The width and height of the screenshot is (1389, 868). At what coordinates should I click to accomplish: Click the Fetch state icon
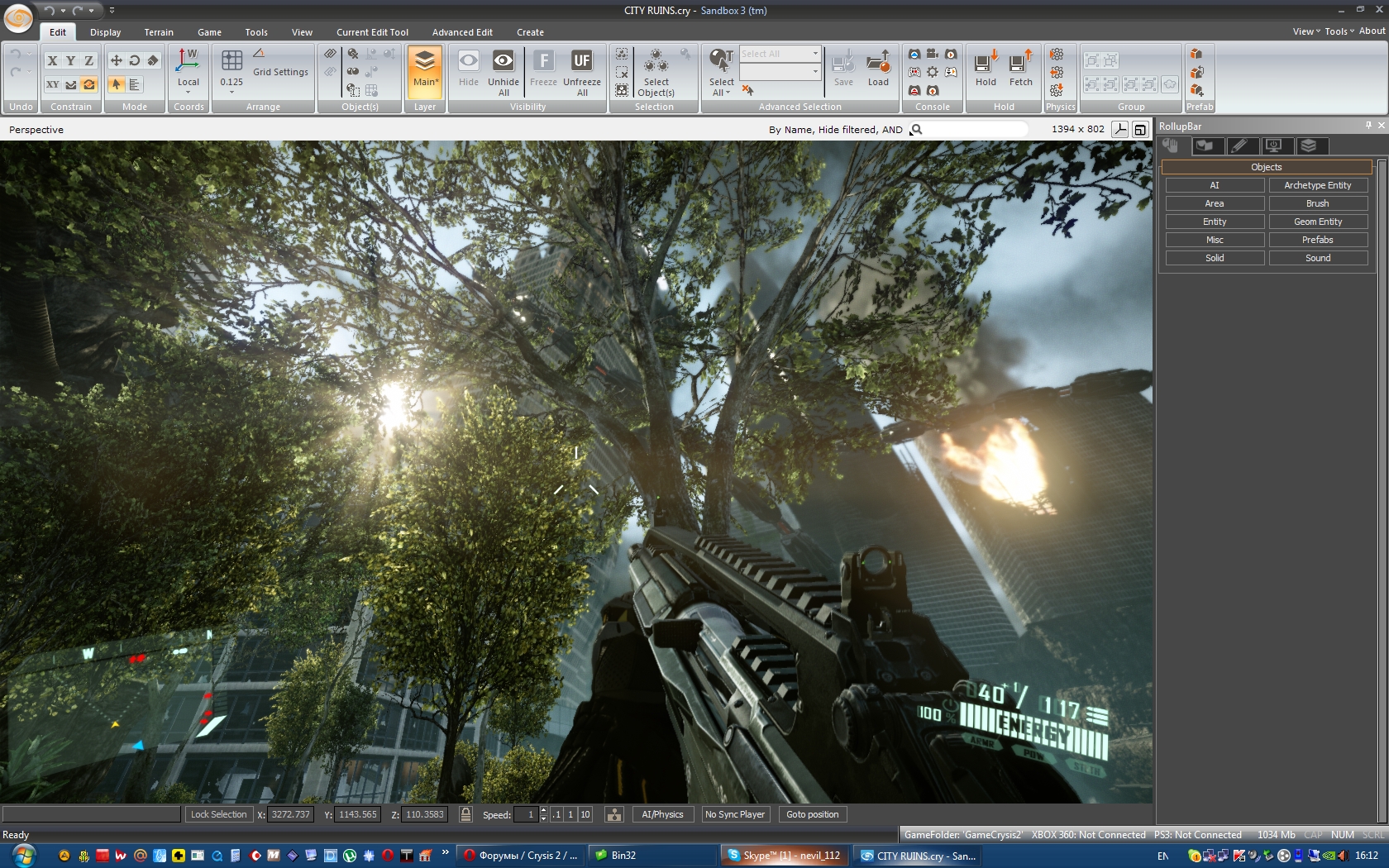tap(1020, 63)
